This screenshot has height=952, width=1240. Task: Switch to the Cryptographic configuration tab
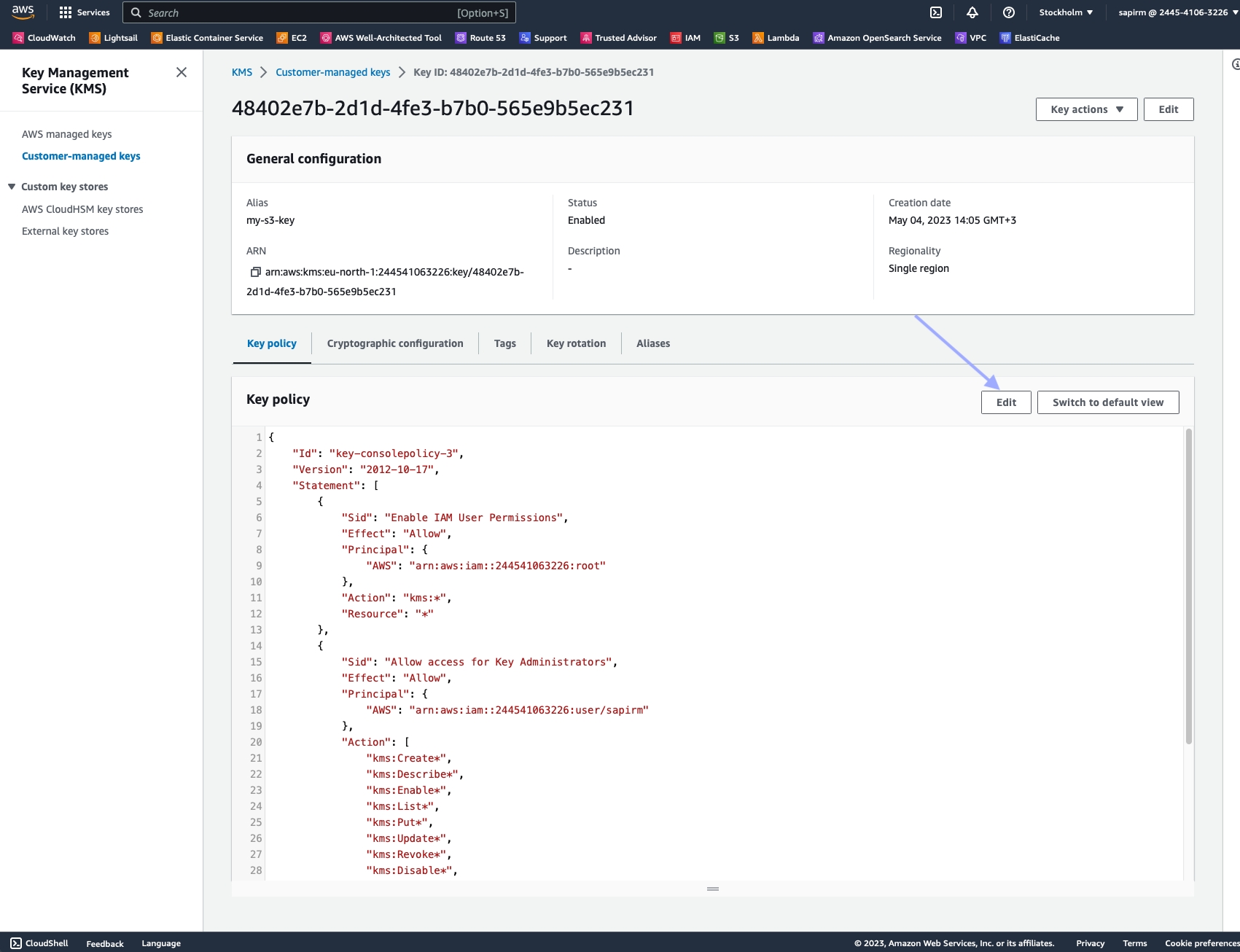395,343
